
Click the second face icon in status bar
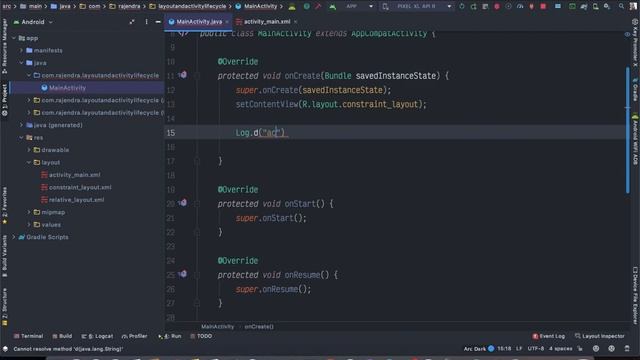[611, 349]
